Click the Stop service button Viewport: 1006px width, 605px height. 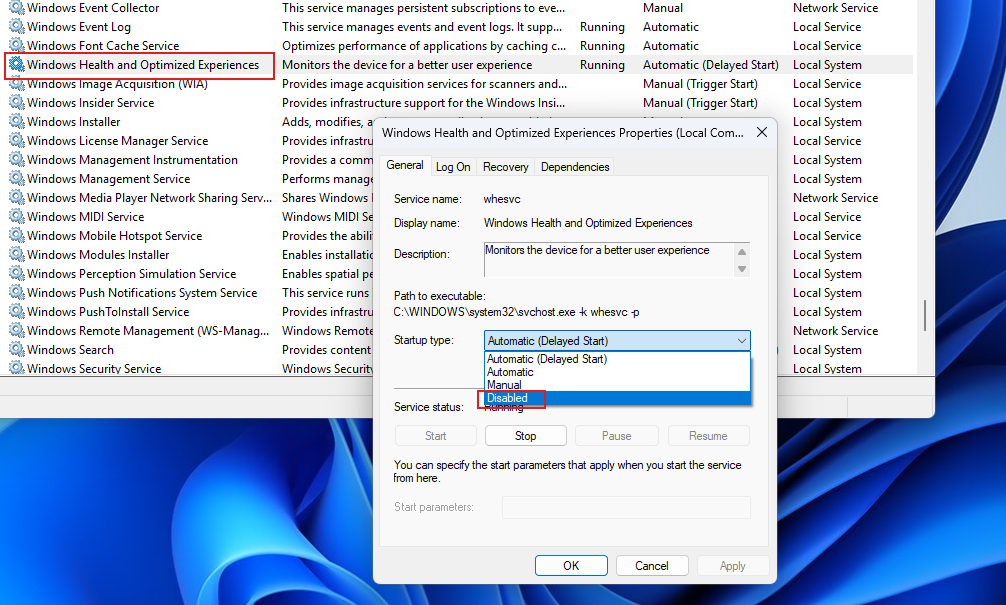(525, 436)
